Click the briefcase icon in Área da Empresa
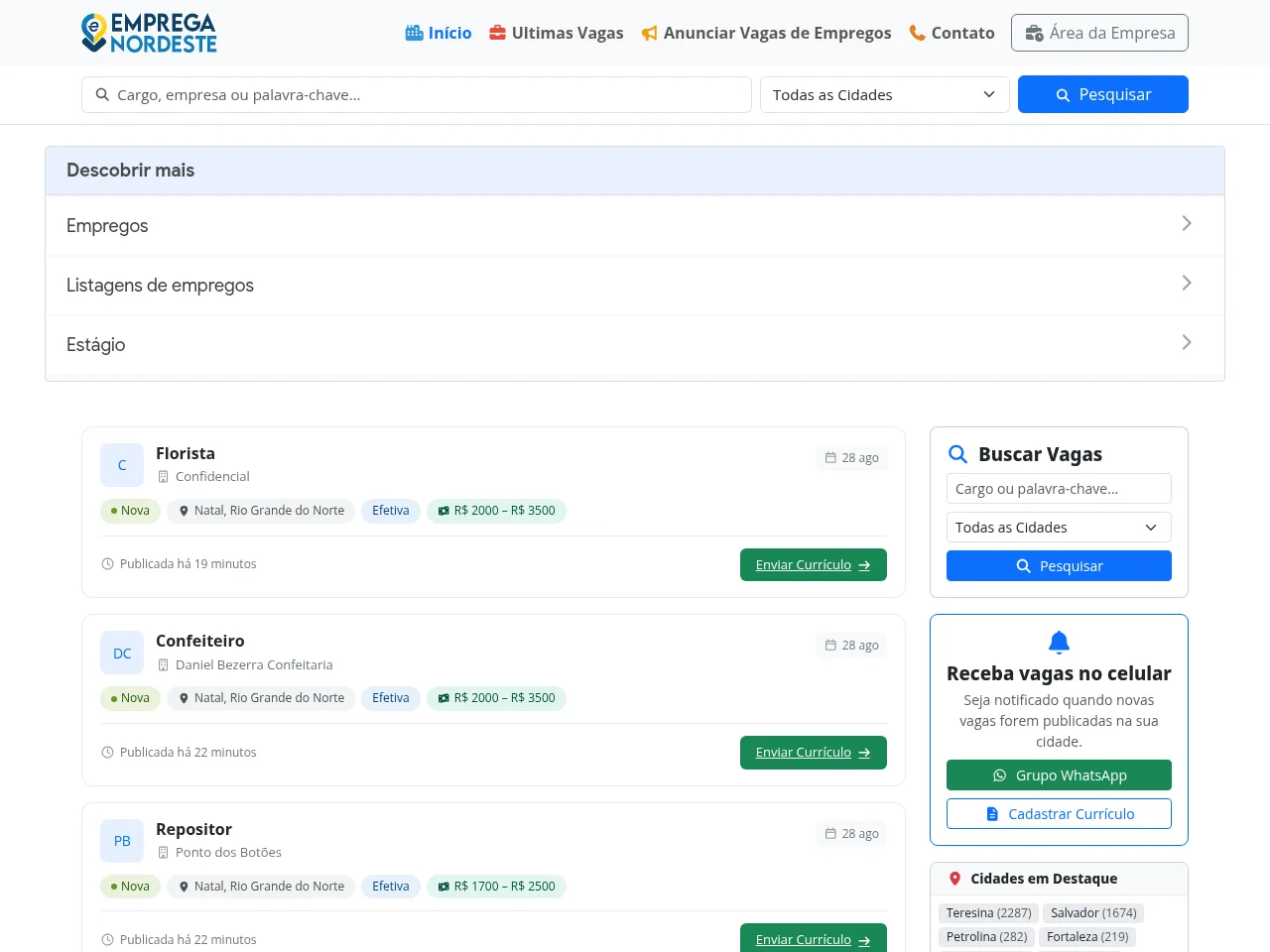The height and width of the screenshot is (952, 1270). tap(1034, 33)
